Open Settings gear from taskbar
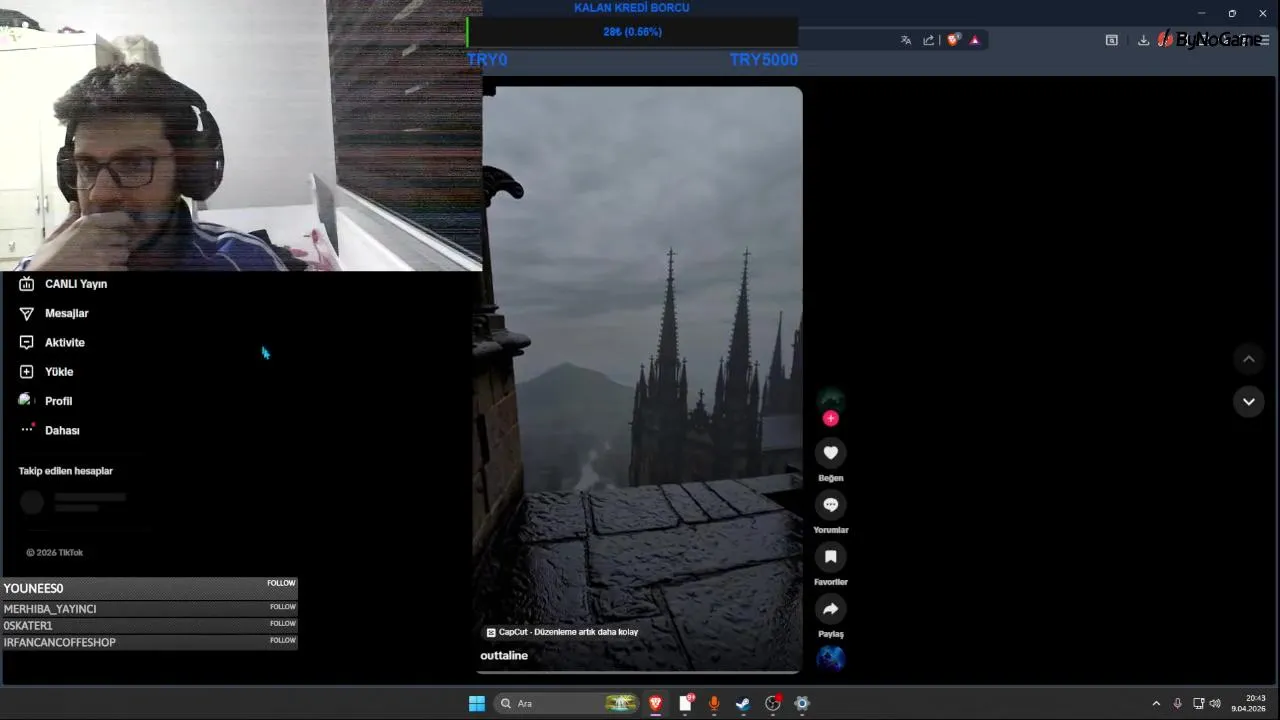 [801, 704]
